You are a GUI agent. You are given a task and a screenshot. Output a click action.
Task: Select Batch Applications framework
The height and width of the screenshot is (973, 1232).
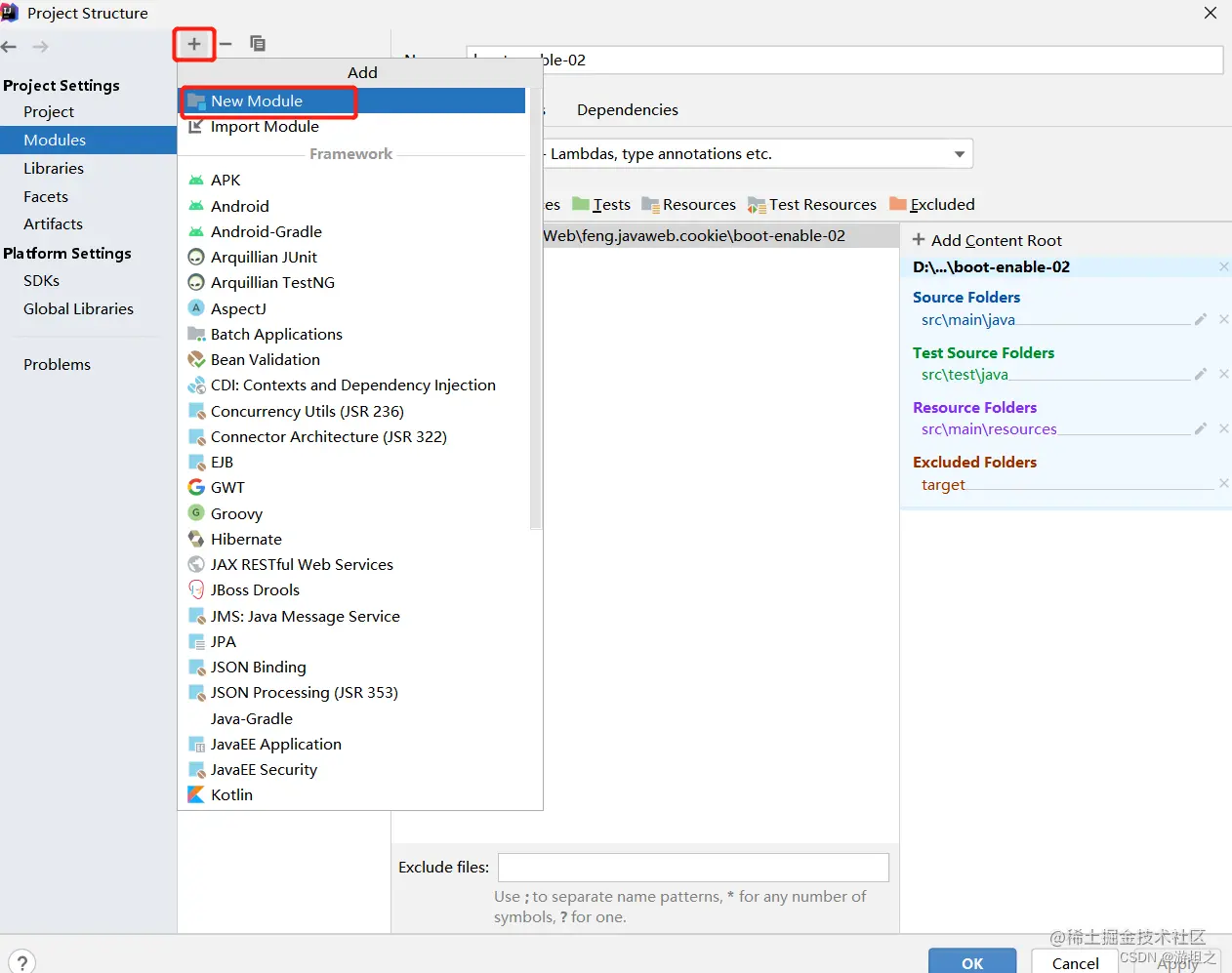(x=352, y=334)
